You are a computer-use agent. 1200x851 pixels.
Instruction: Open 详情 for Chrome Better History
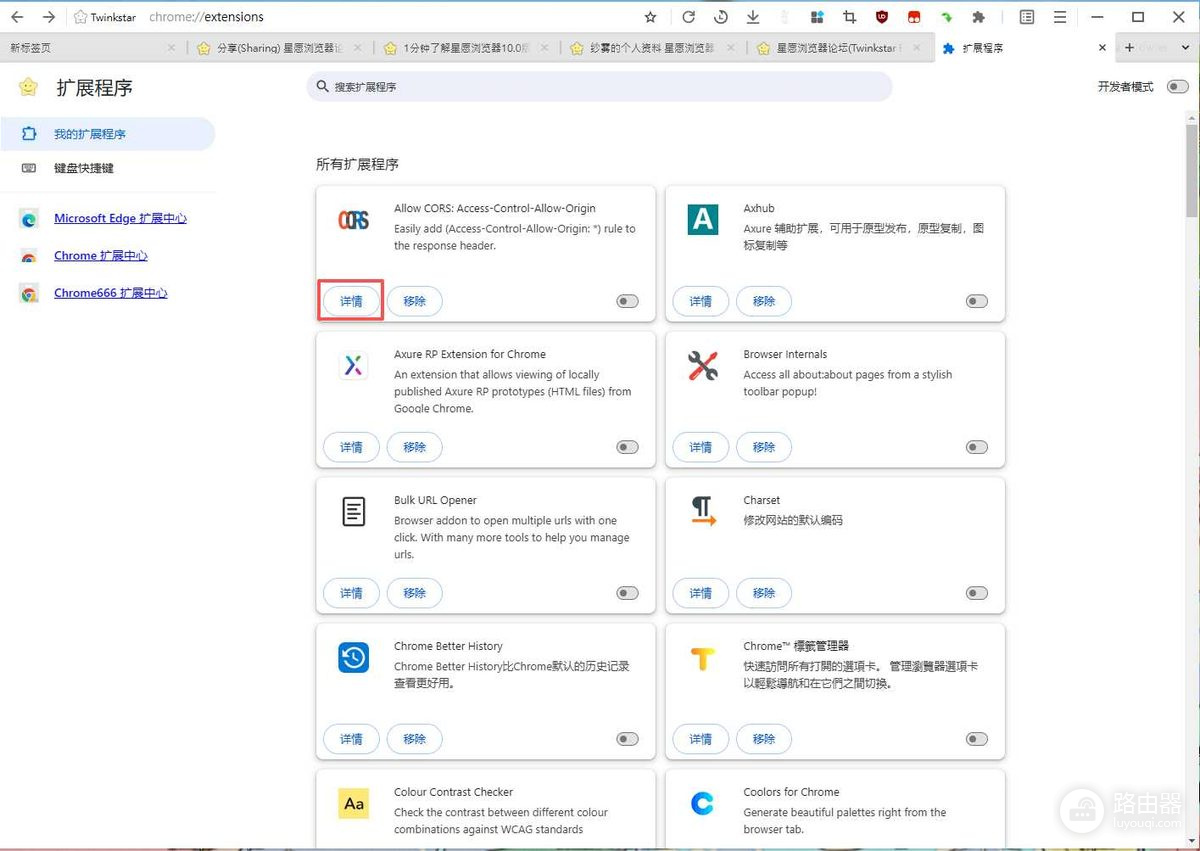351,739
